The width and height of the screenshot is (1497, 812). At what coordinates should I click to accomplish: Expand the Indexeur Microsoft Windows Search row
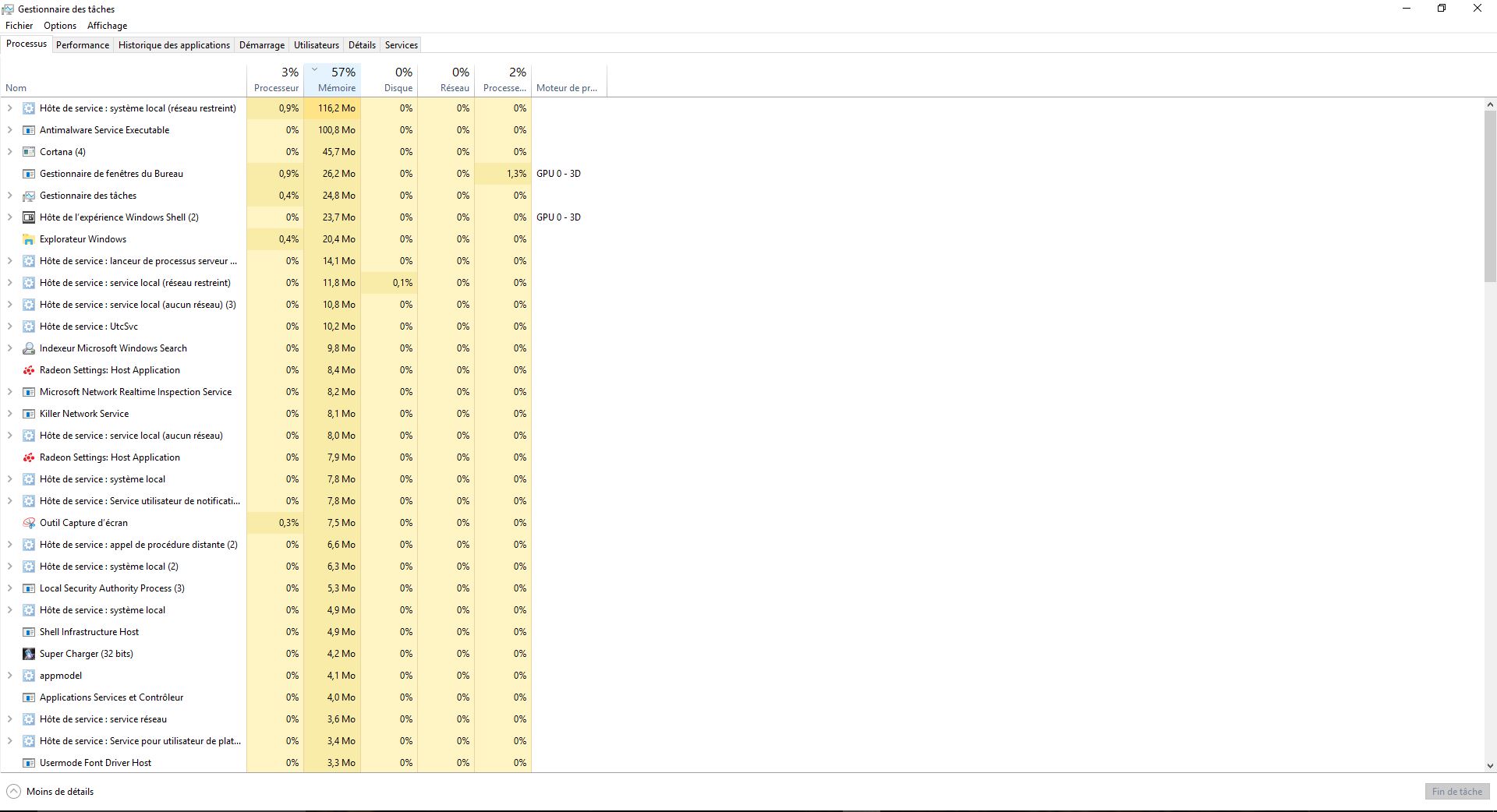(10, 348)
